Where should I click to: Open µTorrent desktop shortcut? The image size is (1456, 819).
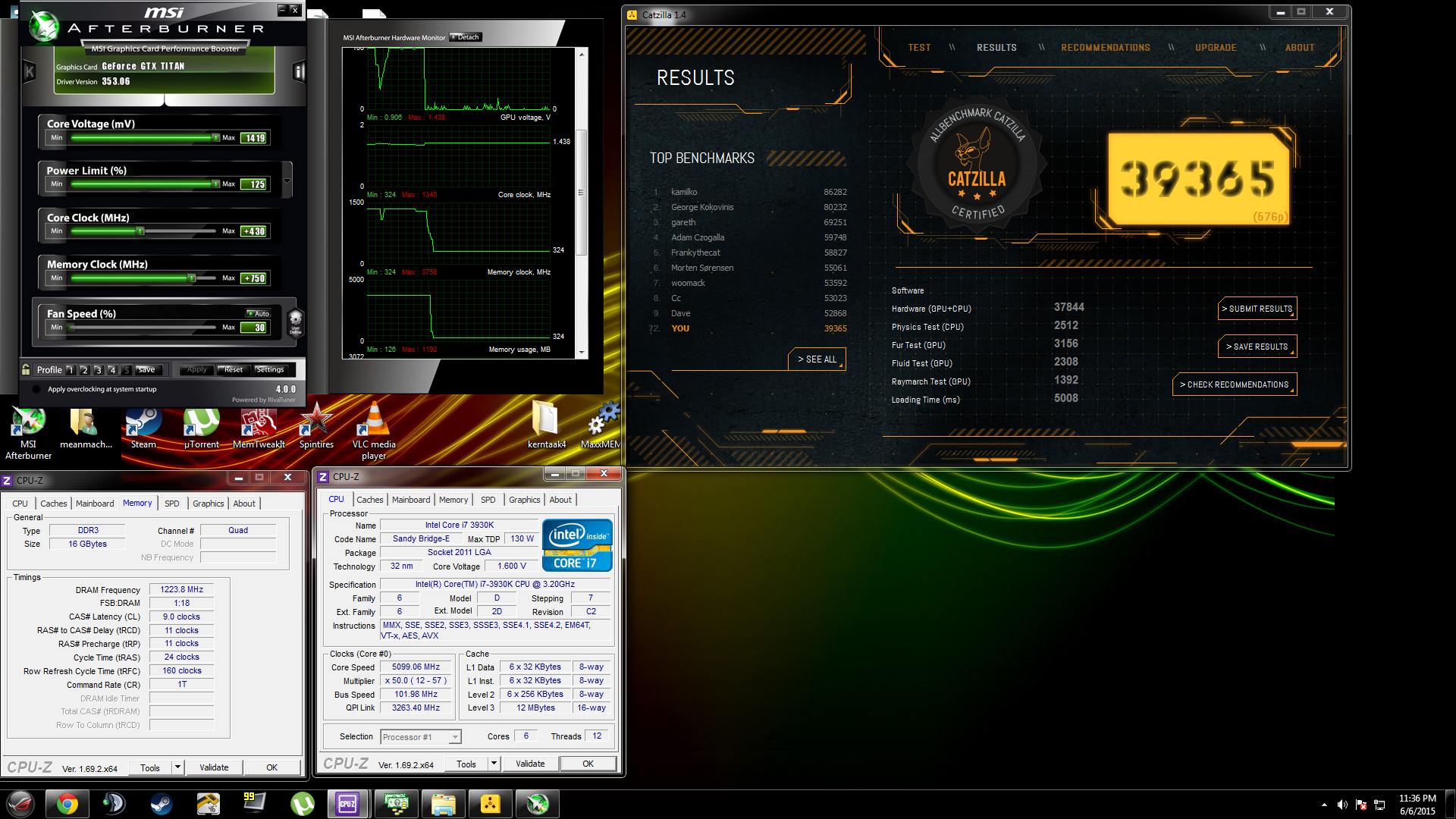[x=201, y=428]
